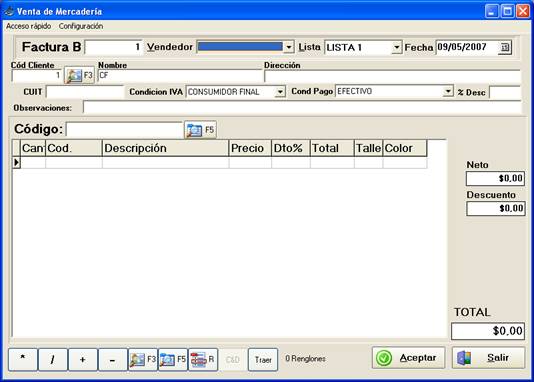Click the Neto amount field

pyautogui.click(x=495, y=178)
